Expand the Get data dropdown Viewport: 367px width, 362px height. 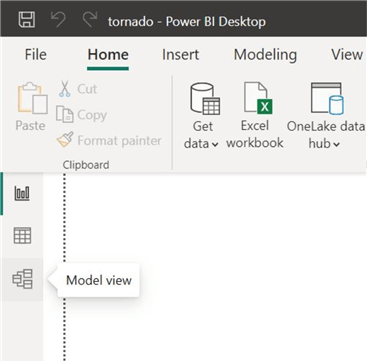point(202,116)
